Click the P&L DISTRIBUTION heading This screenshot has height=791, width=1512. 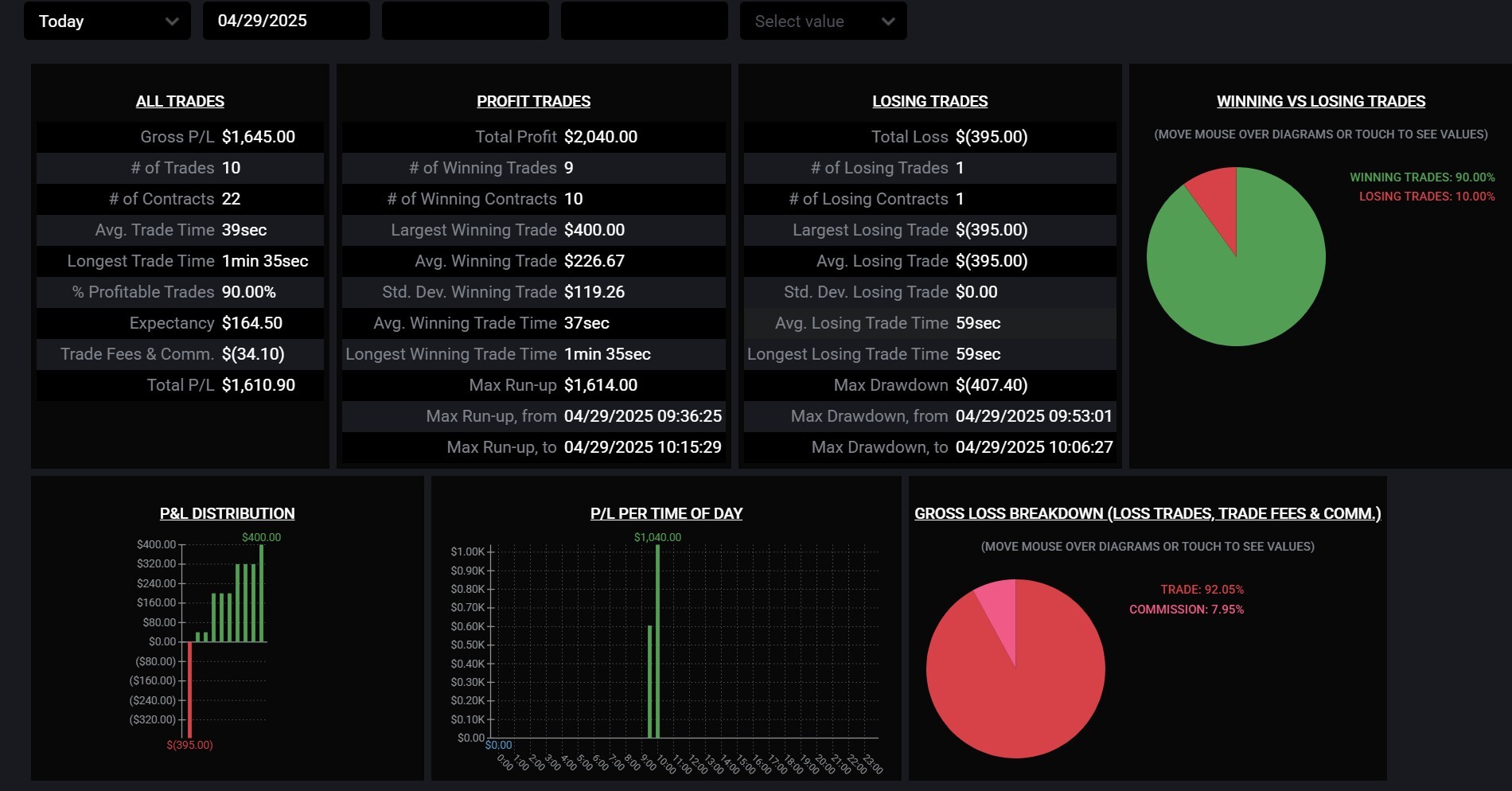[227, 513]
